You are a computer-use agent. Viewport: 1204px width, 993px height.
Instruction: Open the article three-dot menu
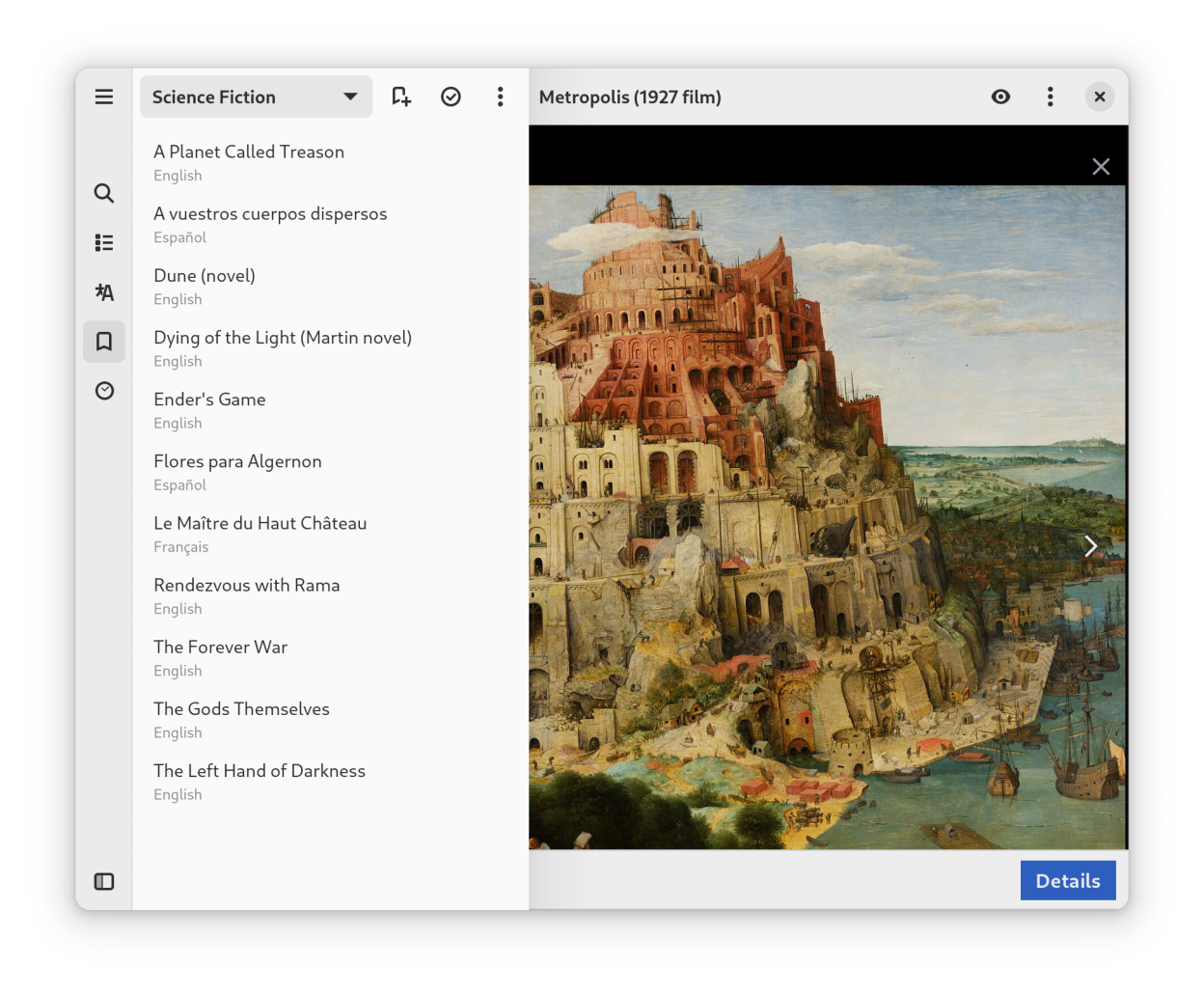pyautogui.click(x=1050, y=97)
